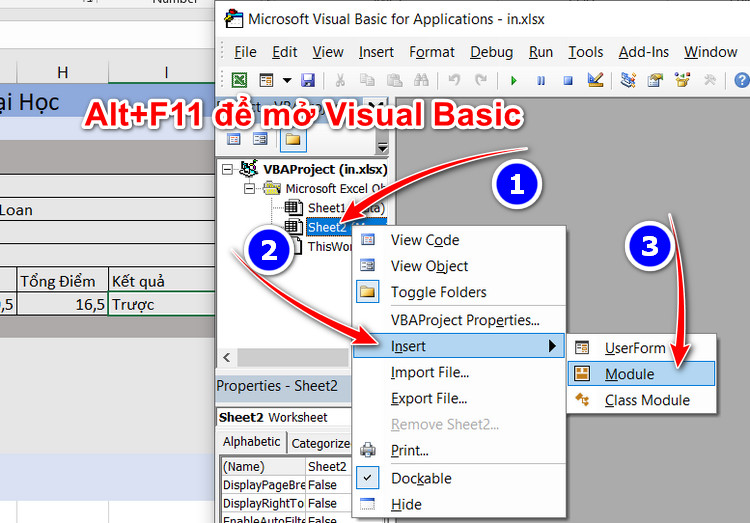This screenshot has width=750, height=523.
Task: Open the Insert menu in menu bar
Action: [x=376, y=52]
